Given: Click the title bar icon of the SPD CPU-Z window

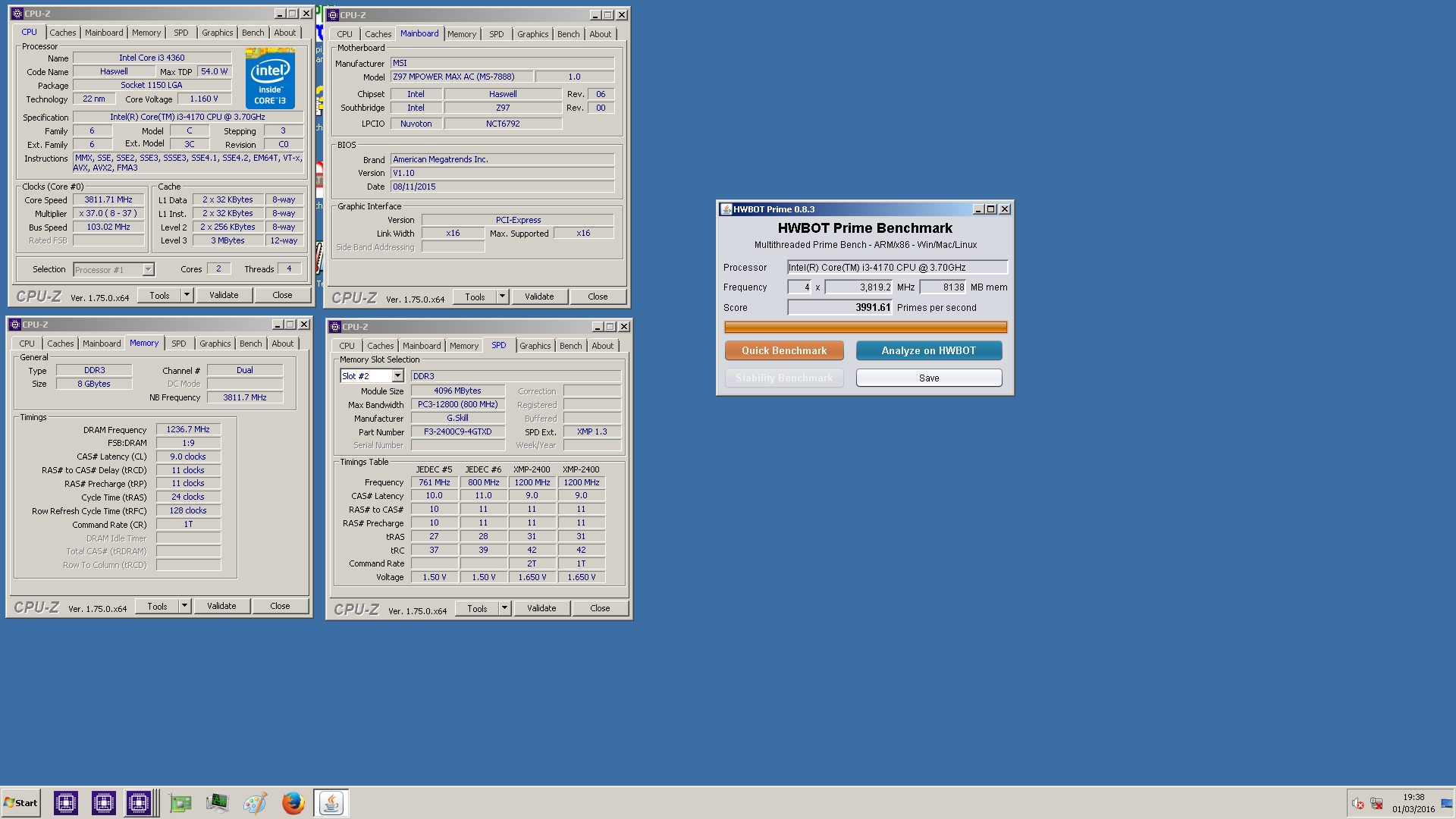Looking at the screenshot, I should tap(335, 327).
